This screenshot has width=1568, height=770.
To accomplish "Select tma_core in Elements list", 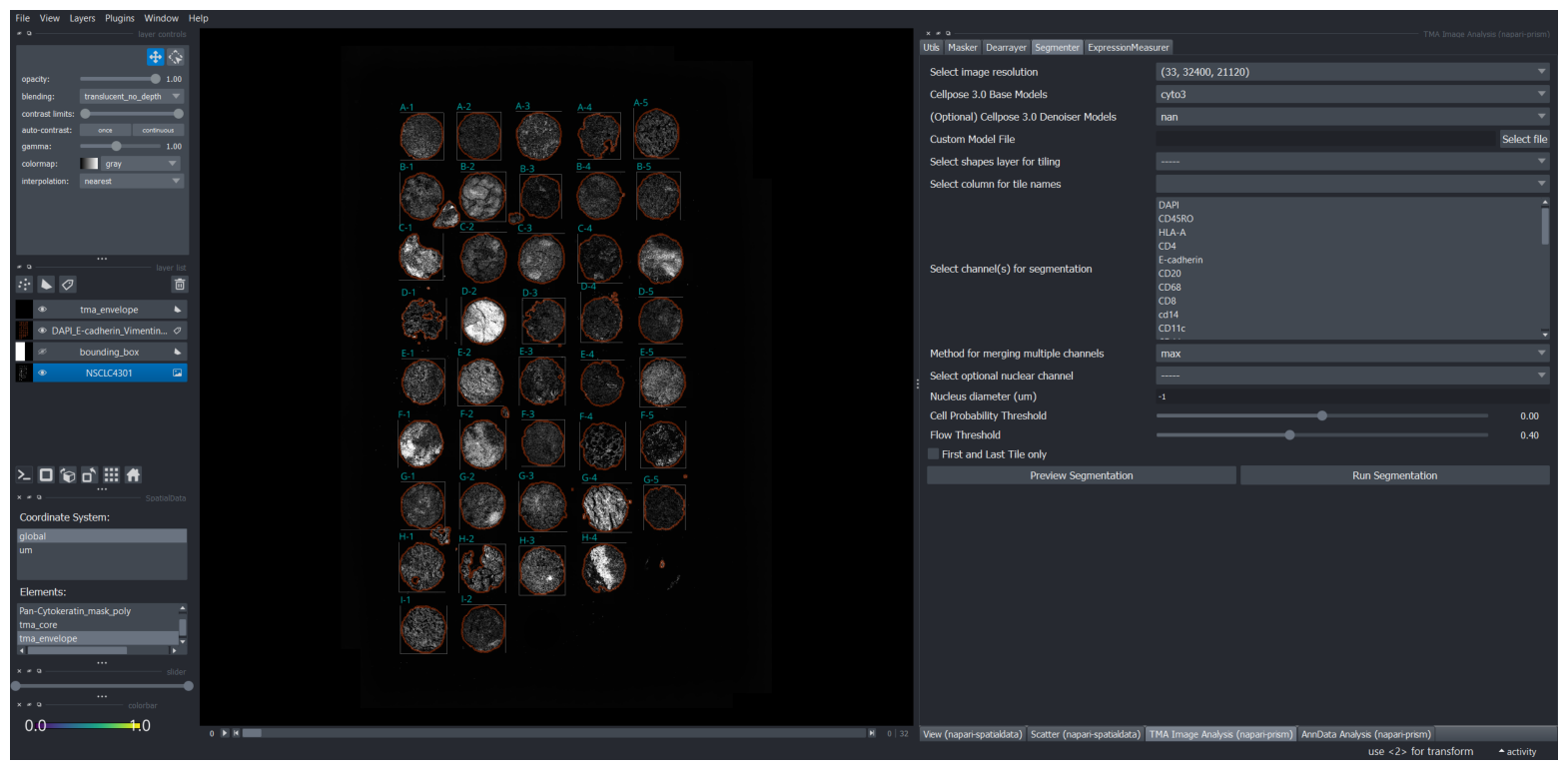I will pyautogui.click(x=98, y=625).
